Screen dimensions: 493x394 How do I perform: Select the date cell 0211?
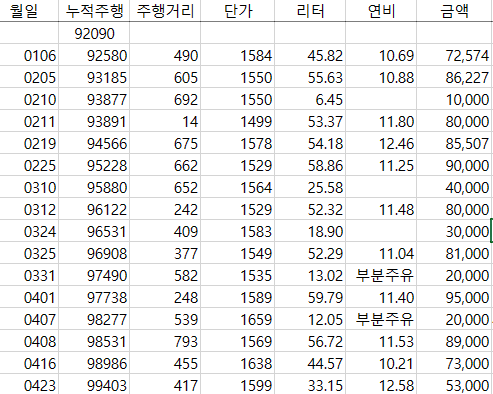(29, 121)
